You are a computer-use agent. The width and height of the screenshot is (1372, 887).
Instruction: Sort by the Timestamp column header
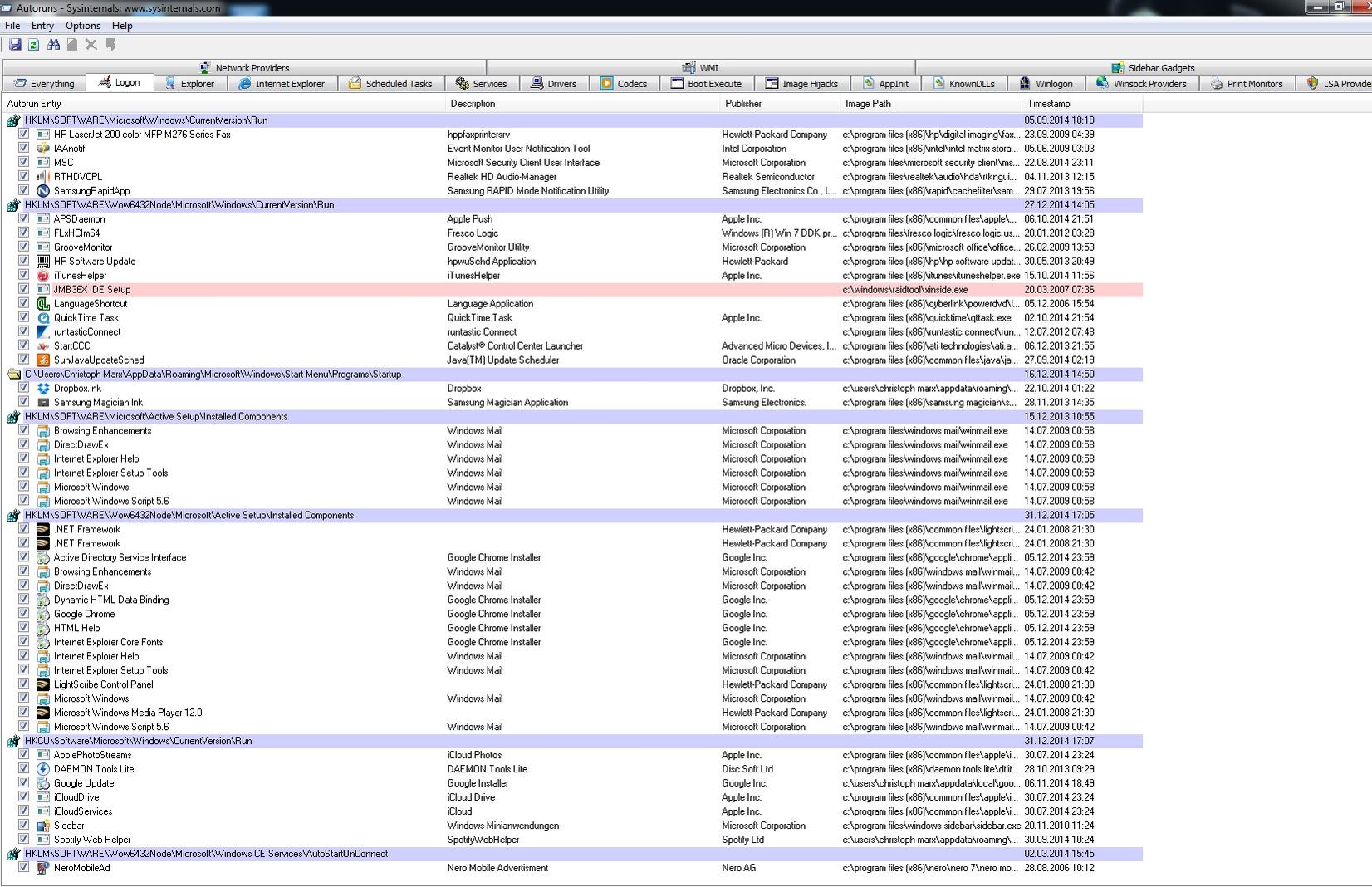coord(1082,104)
